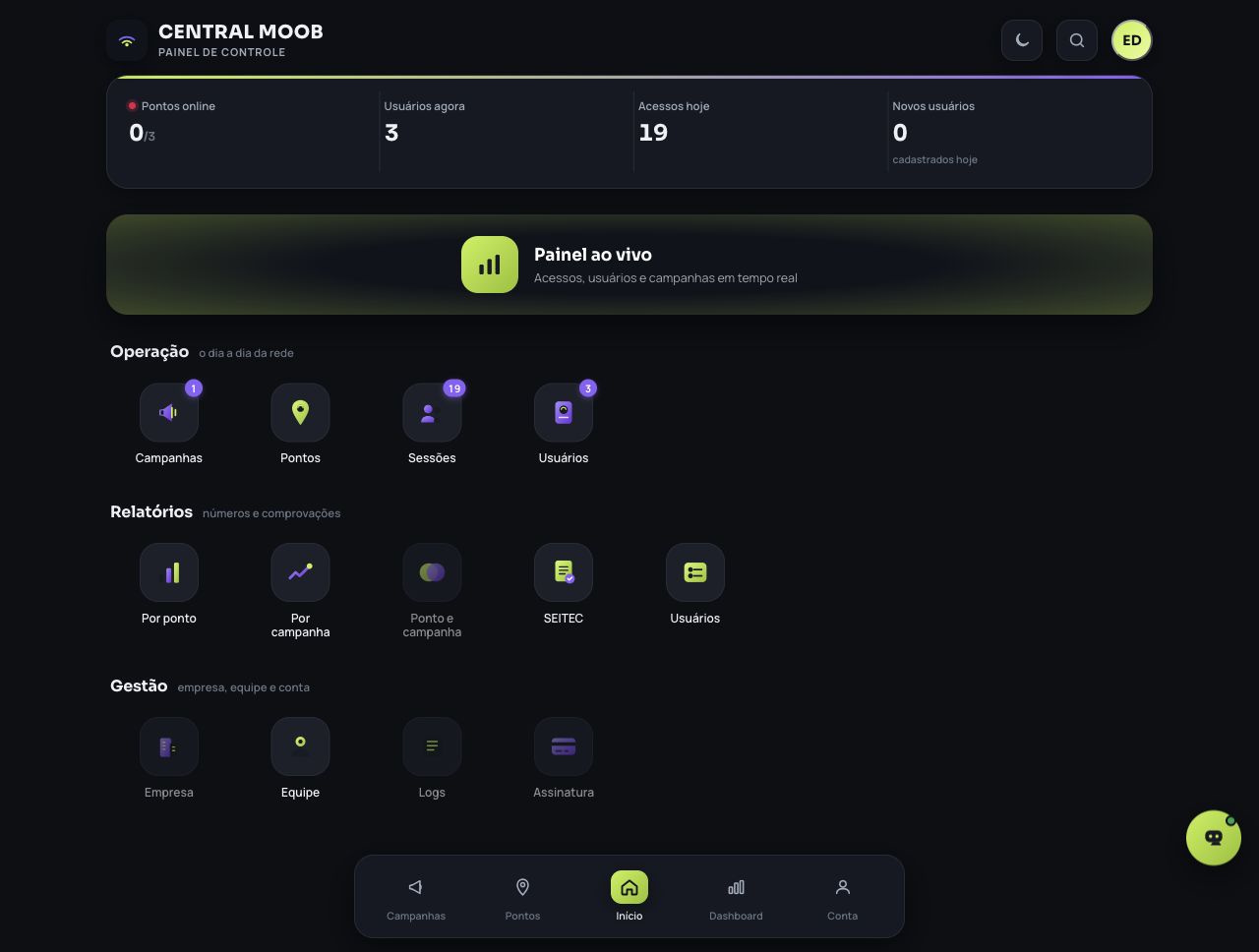Open the Sessões icon with 19 badge
1259x952 pixels.
[x=432, y=412]
